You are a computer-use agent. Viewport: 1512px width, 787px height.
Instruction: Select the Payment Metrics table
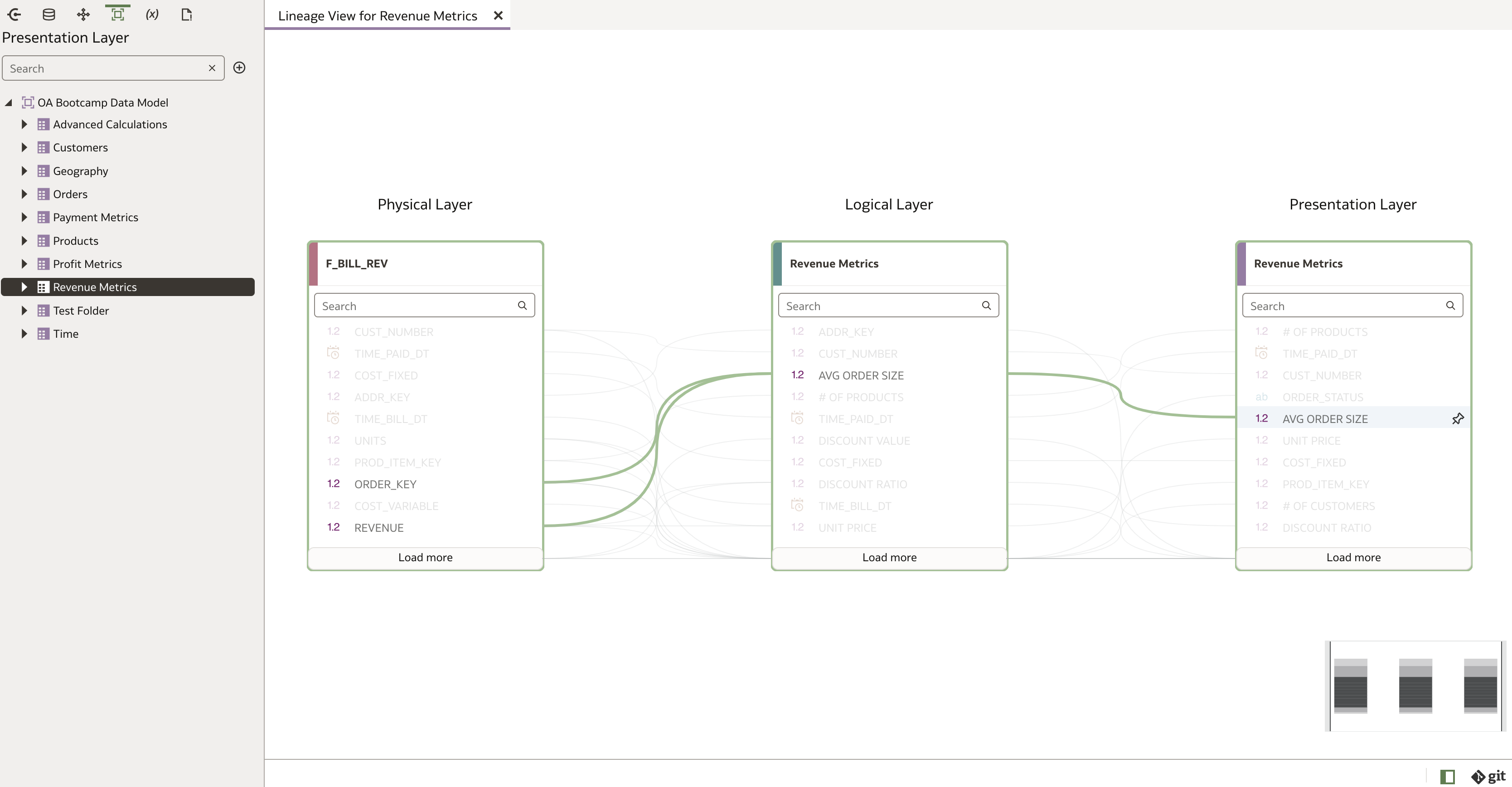[x=96, y=217]
